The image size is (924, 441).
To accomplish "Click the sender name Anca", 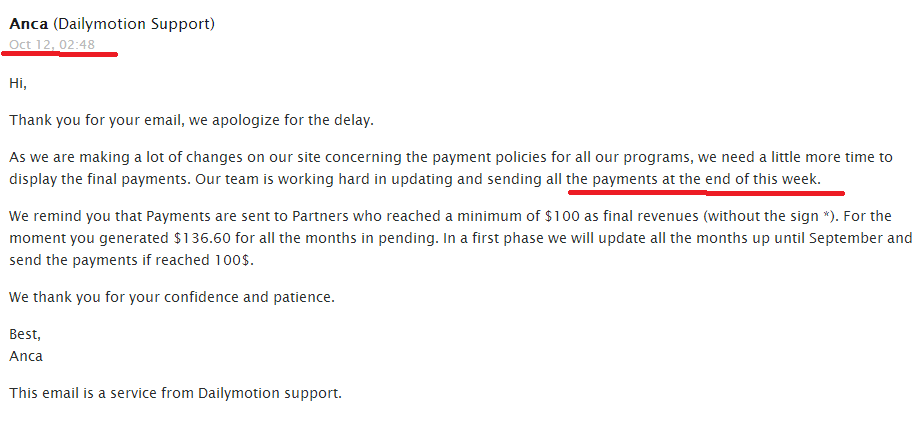I will coord(29,24).
